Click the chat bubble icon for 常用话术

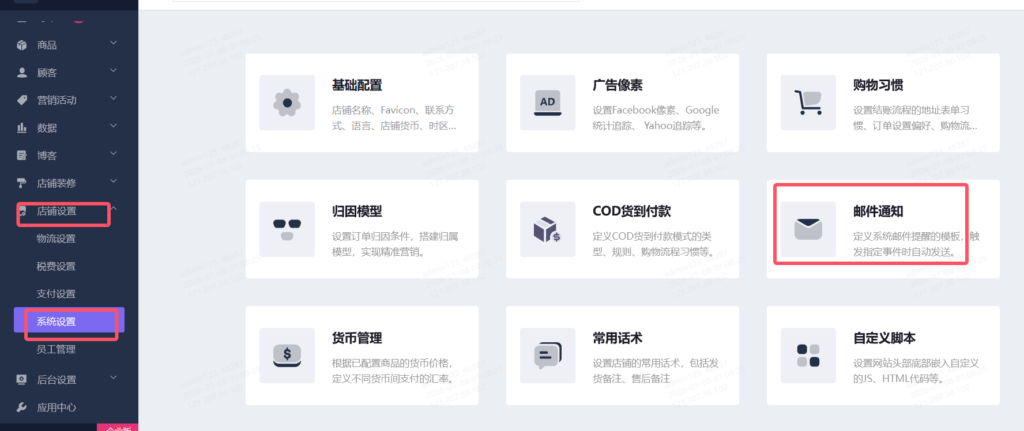[547, 354]
